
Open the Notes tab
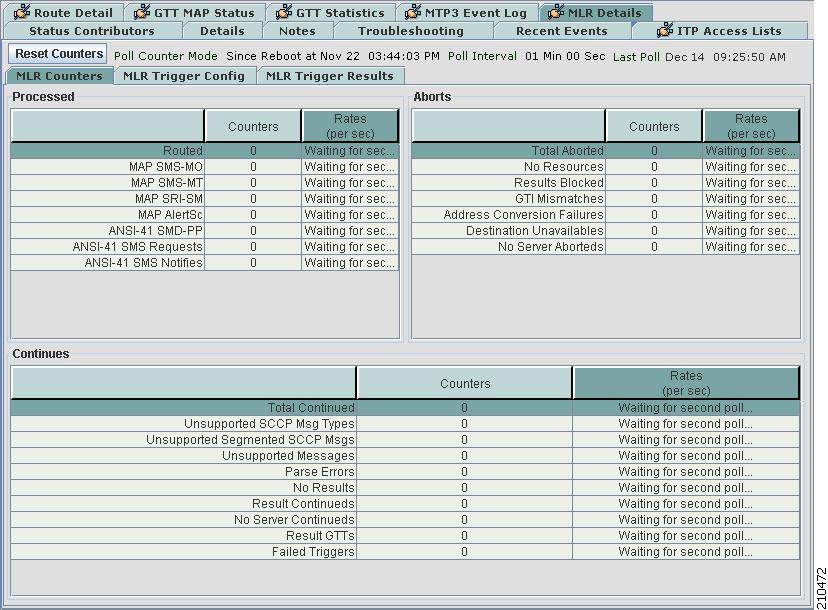coord(297,31)
